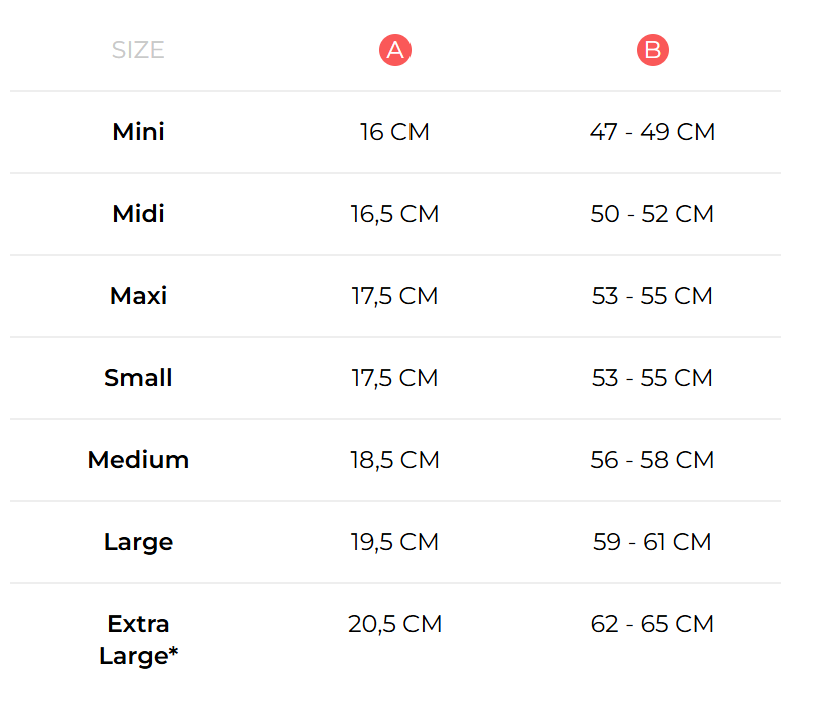Click the Maxi size label
This screenshot has width=818, height=706.
point(138,296)
